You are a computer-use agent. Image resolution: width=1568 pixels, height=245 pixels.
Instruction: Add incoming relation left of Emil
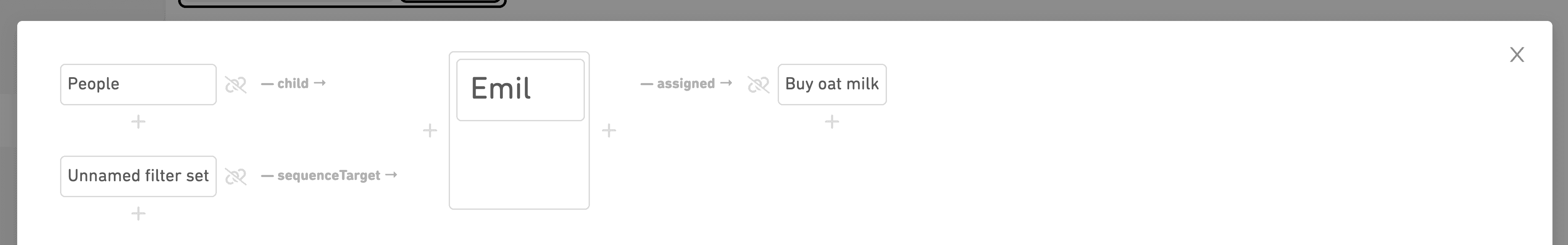[430, 130]
